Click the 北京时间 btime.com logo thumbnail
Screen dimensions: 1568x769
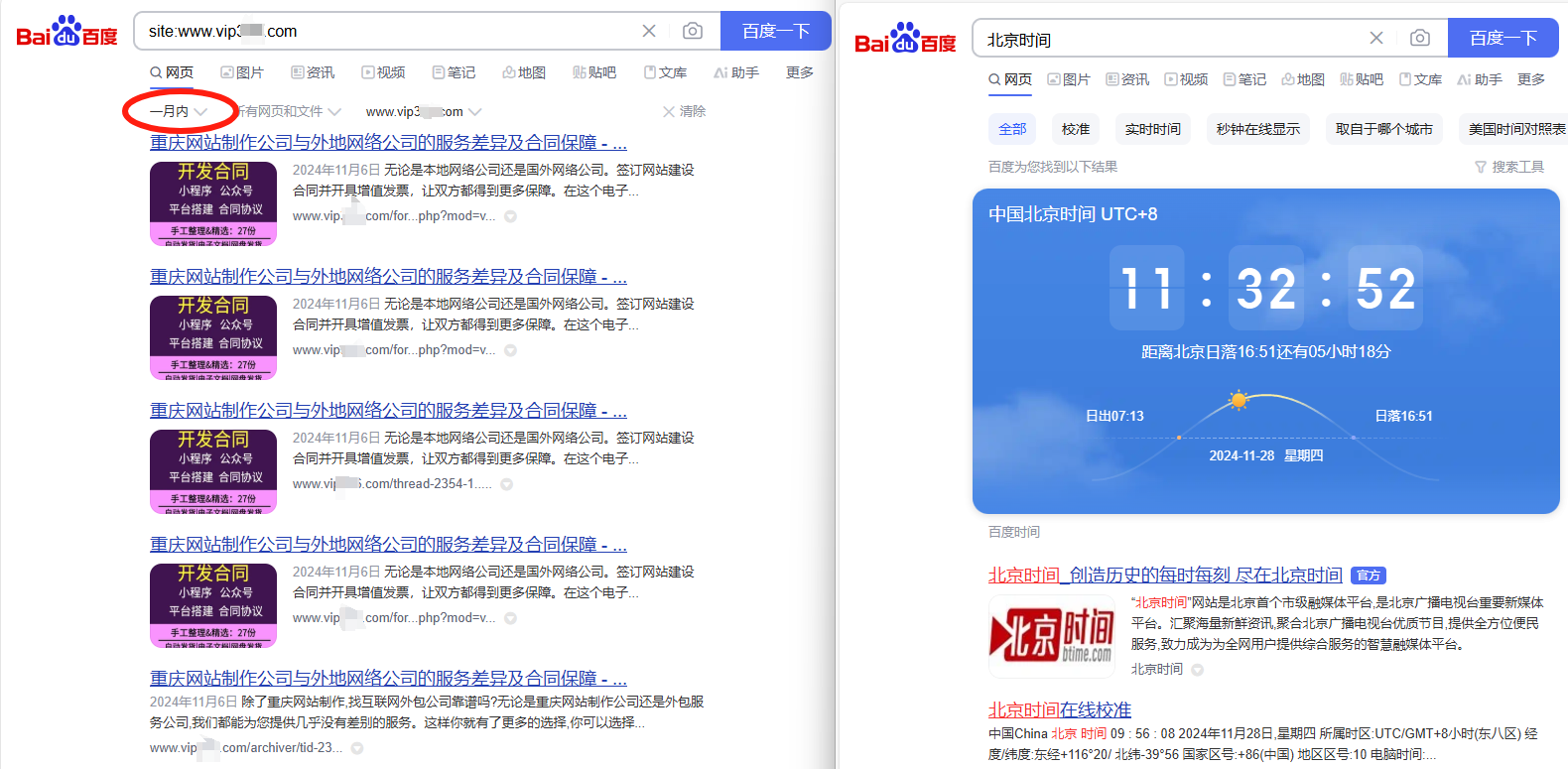pyautogui.click(x=1051, y=636)
